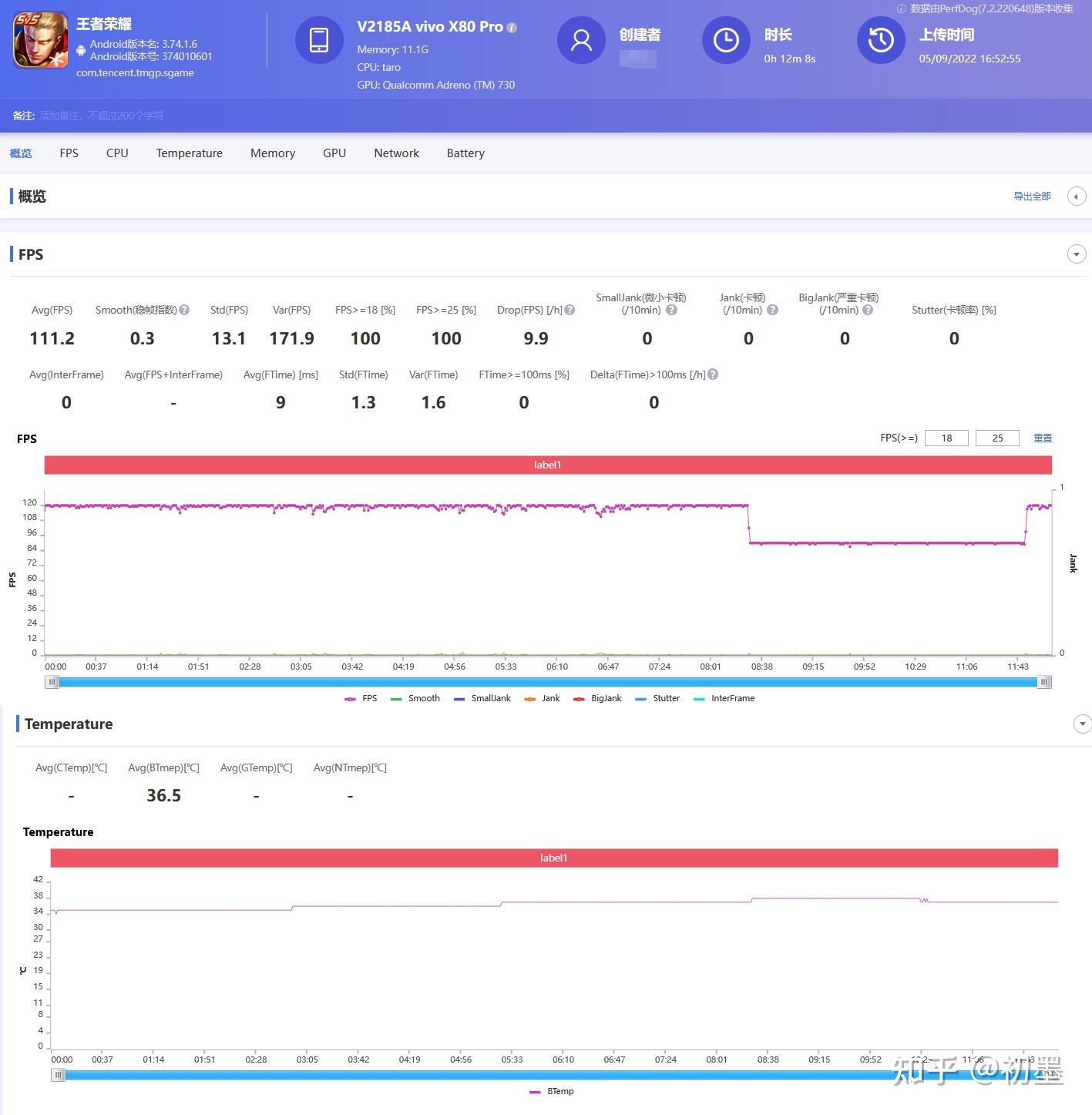Switch to the Temperature tab

point(190,153)
